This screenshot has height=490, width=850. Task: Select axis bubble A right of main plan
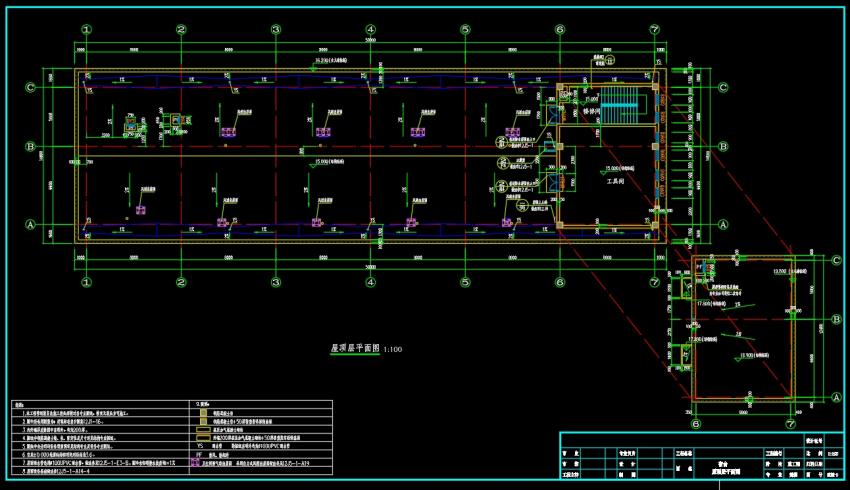(x=723, y=224)
